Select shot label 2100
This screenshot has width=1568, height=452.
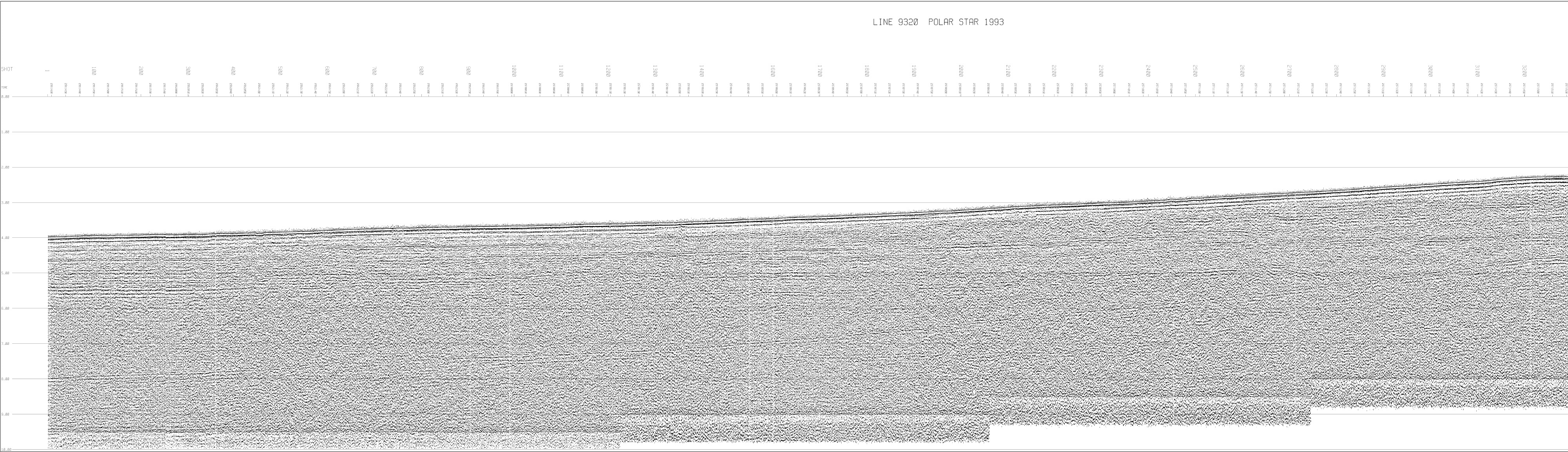pos(1008,71)
